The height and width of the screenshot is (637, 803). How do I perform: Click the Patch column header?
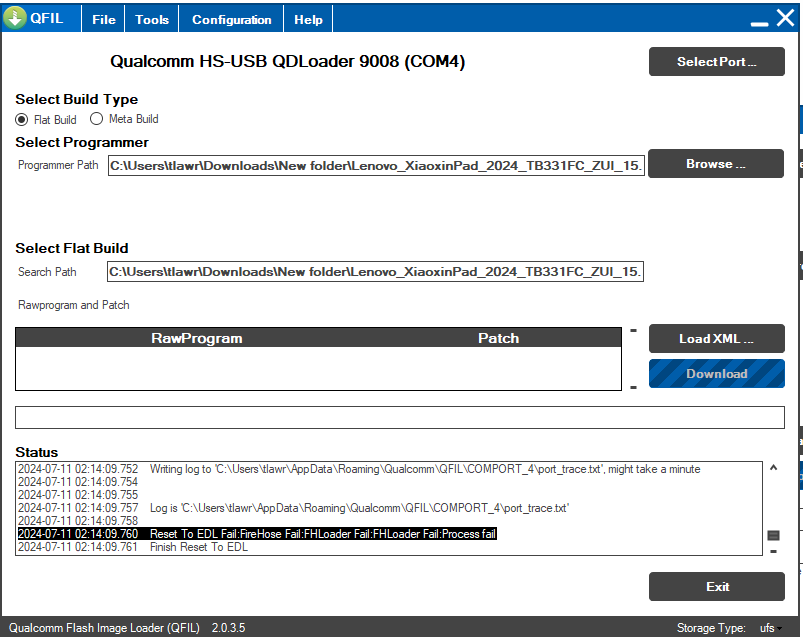point(498,338)
